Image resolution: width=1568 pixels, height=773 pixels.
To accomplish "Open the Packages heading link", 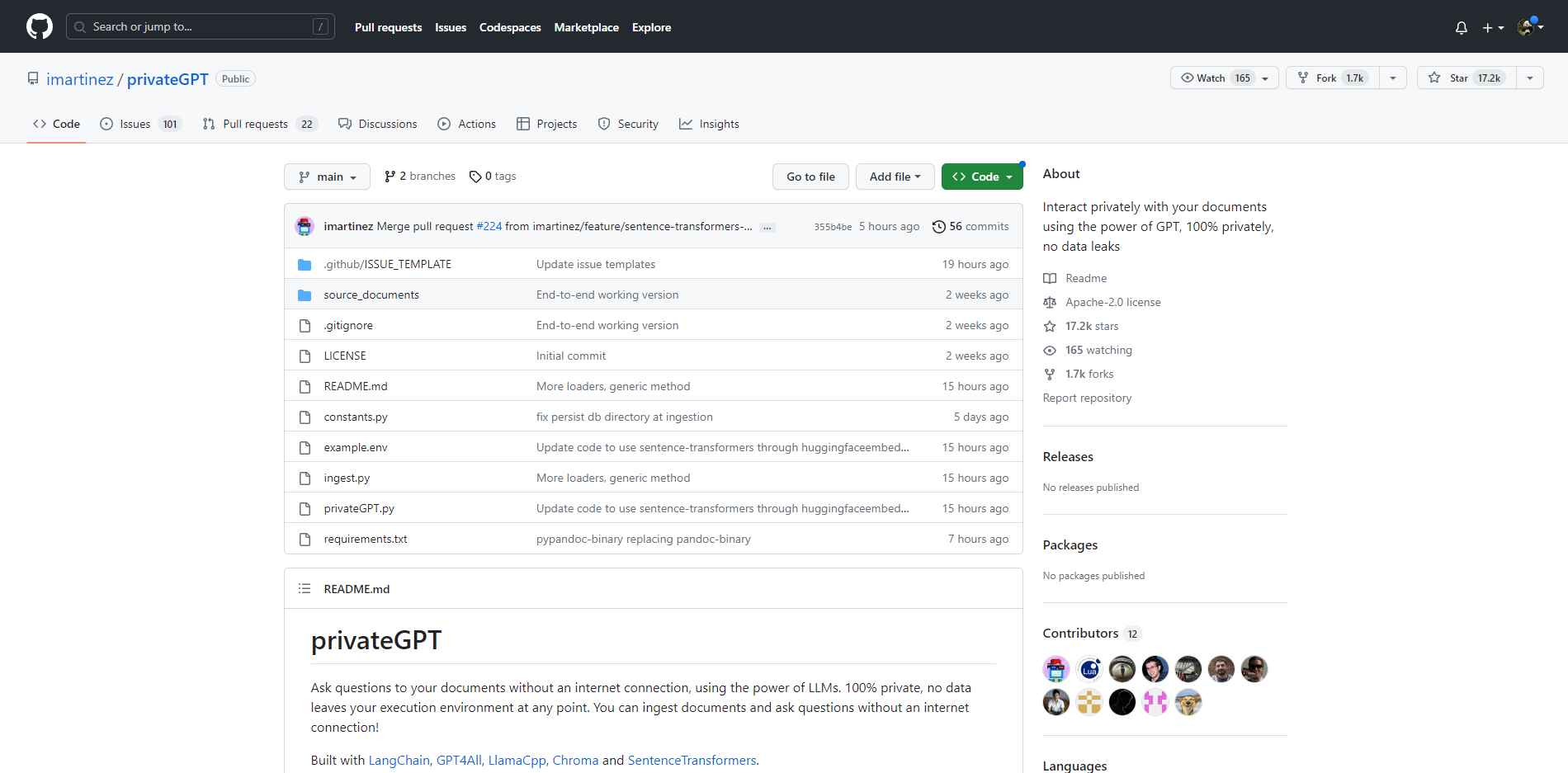I will click(1070, 544).
